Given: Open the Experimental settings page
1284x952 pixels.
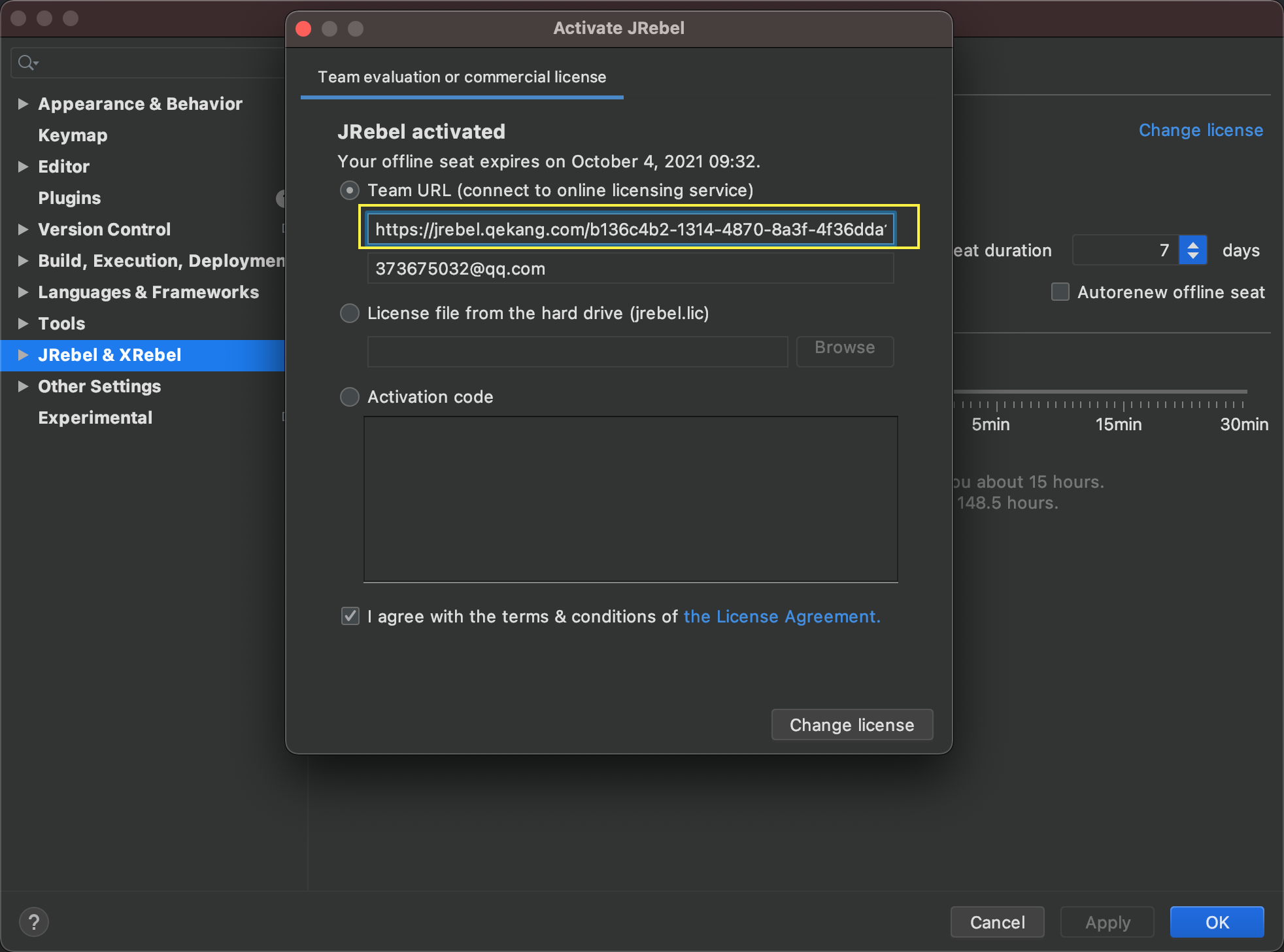Looking at the screenshot, I should coord(95,418).
